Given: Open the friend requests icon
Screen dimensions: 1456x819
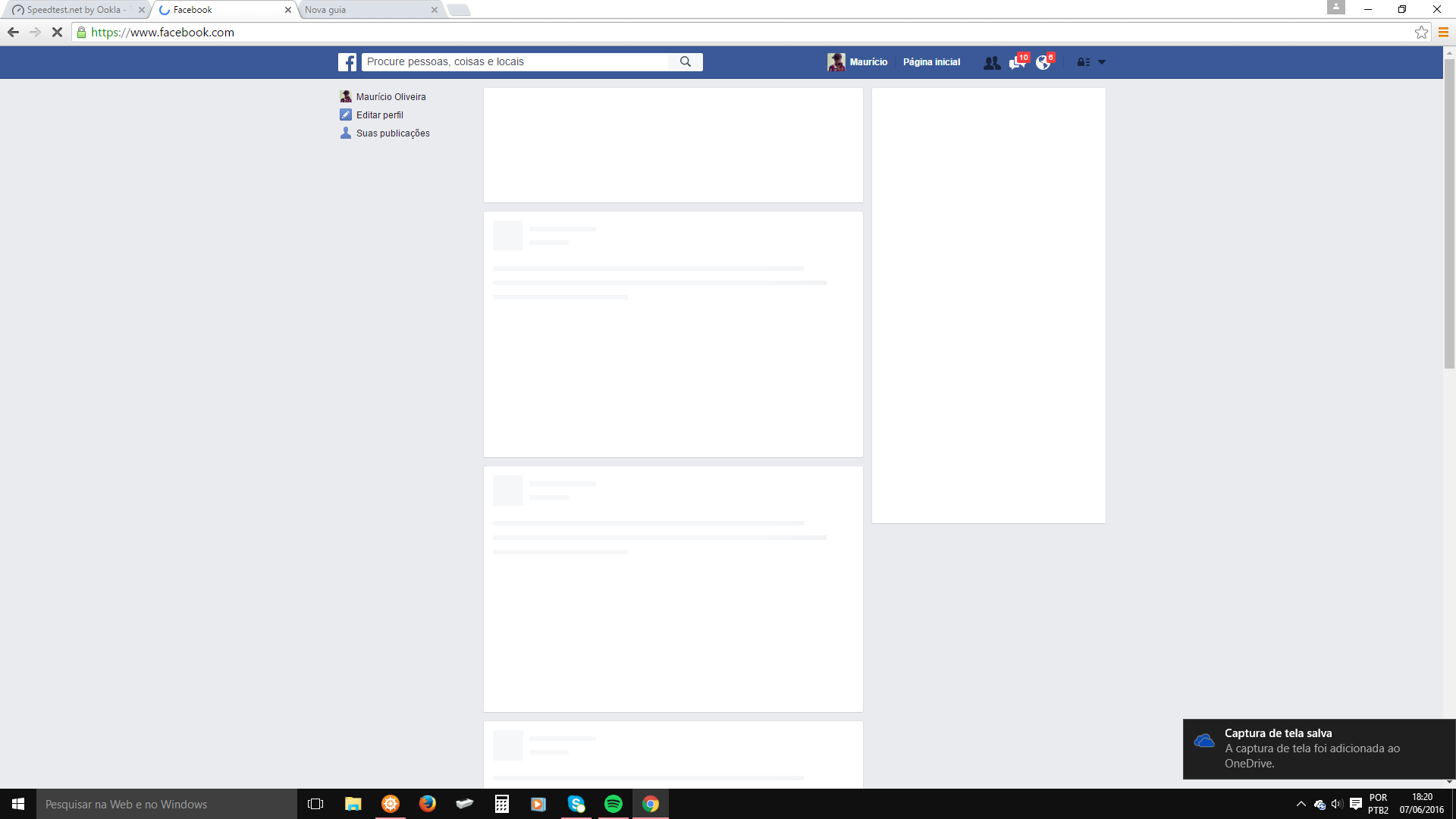Looking at the screenshot, I should coord(991,62).
